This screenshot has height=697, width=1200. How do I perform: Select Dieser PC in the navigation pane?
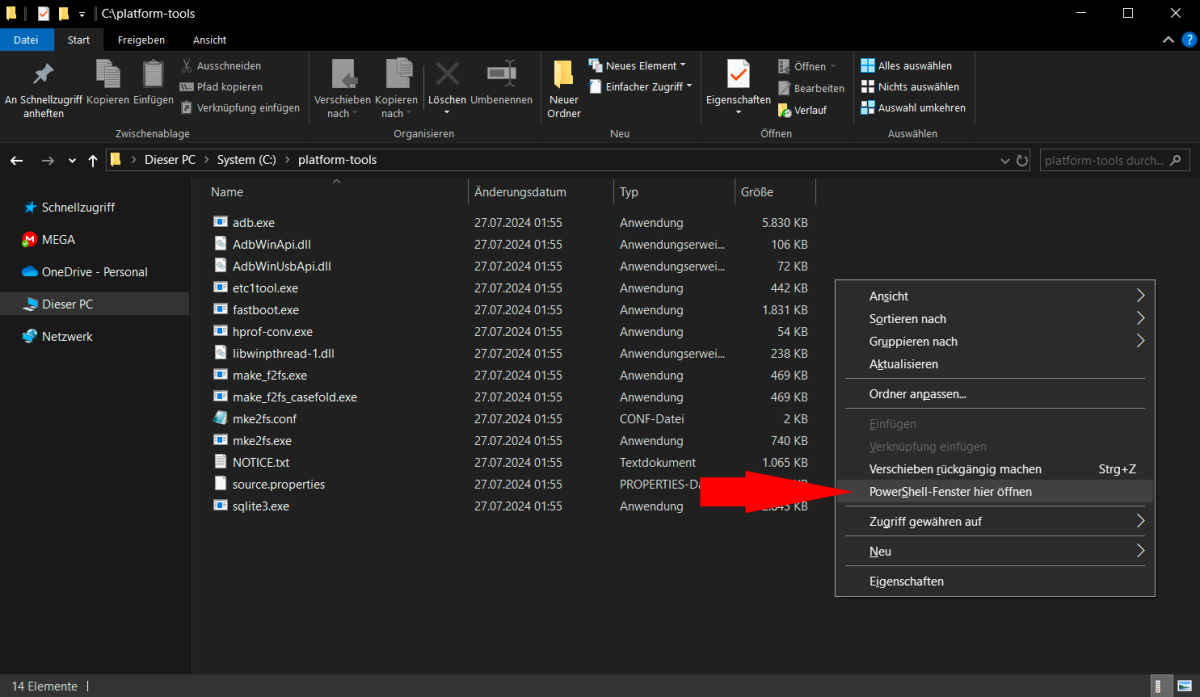pyautogui.click(x=67, y=304)
